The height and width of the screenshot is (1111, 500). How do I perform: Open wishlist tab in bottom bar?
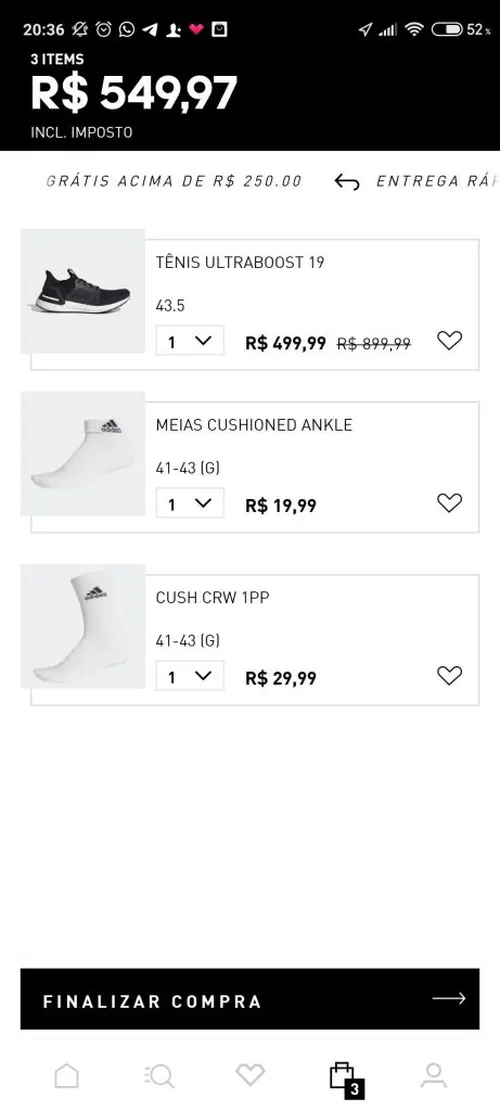250,1075
